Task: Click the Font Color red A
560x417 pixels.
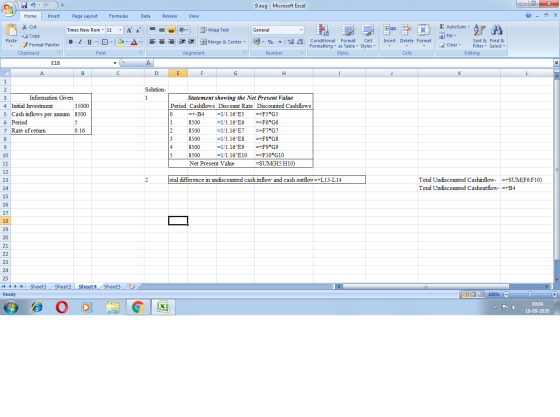Action: [x=134, y=42]
